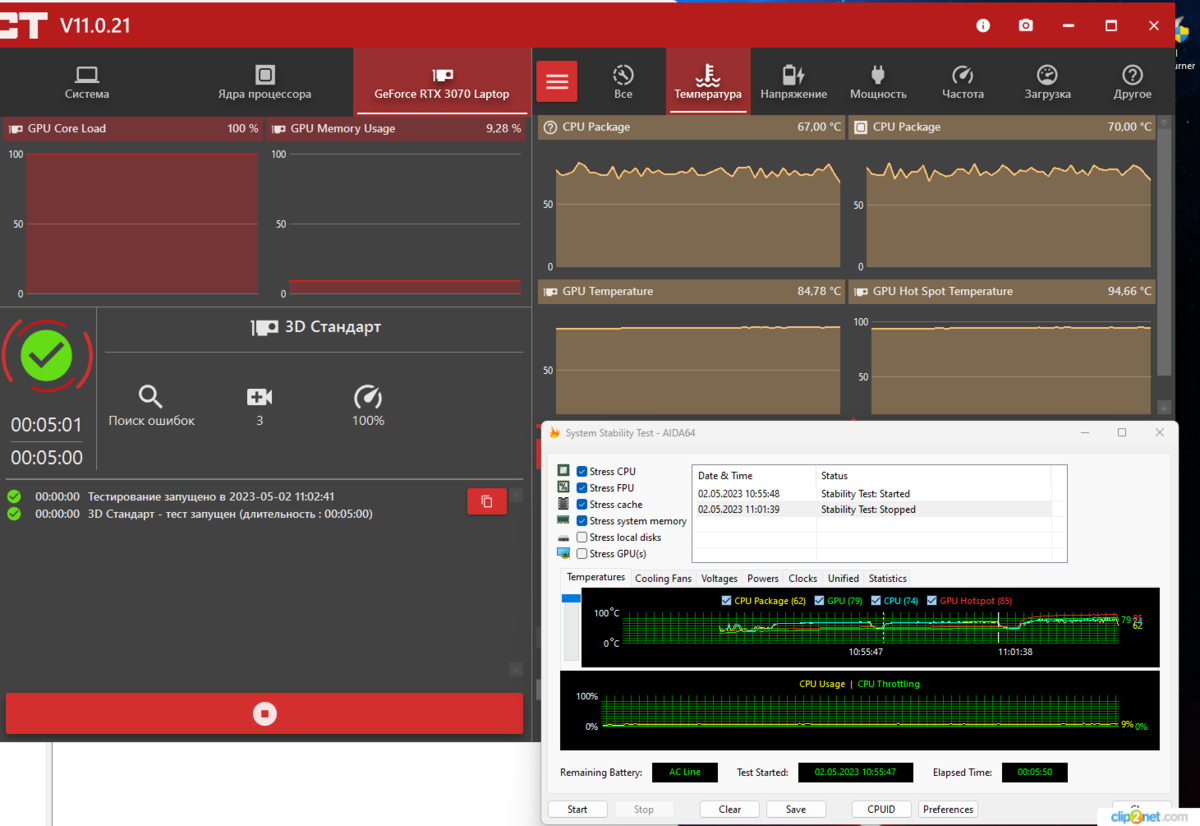The height and width of the screenshot is (826, 1200).
Task: Click the card icon beside GPU Core Load
Action: click(15, 128)
